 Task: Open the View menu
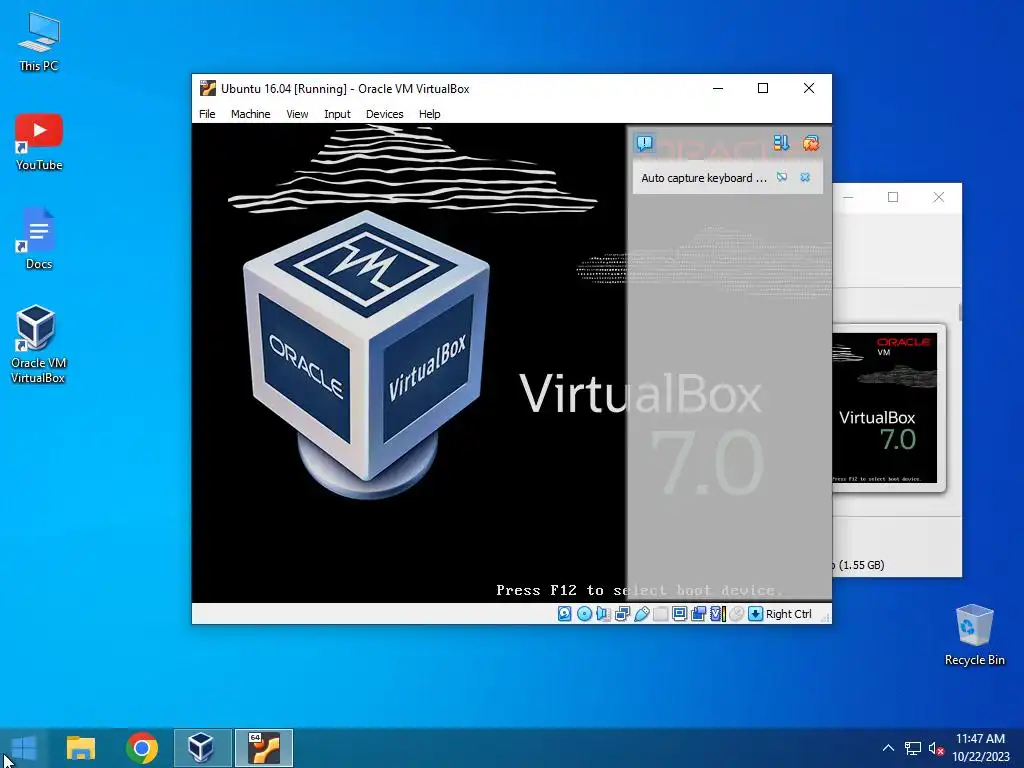(297, 114)
